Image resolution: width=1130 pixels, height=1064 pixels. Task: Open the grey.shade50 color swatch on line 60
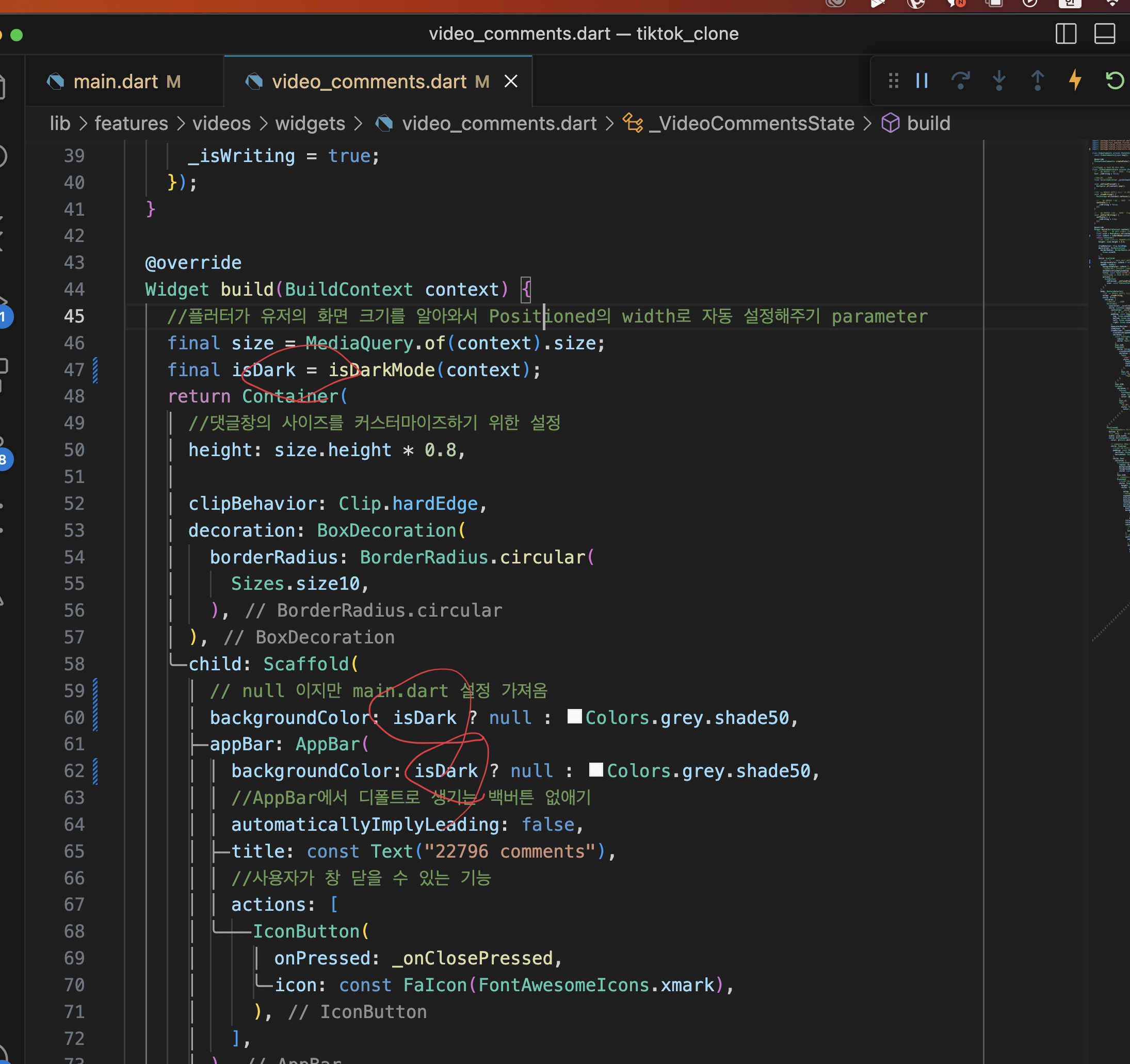pyautogui.click(x=575, y=717)
